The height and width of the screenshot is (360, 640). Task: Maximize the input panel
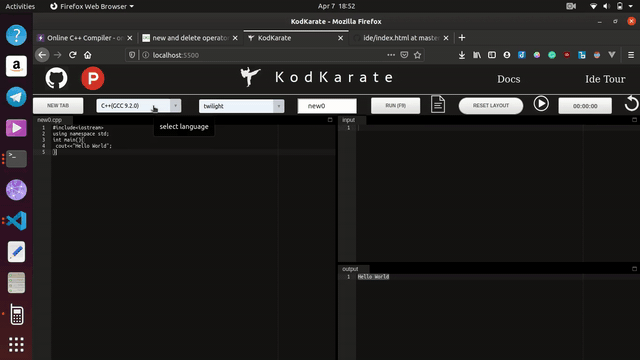[634, 120]
